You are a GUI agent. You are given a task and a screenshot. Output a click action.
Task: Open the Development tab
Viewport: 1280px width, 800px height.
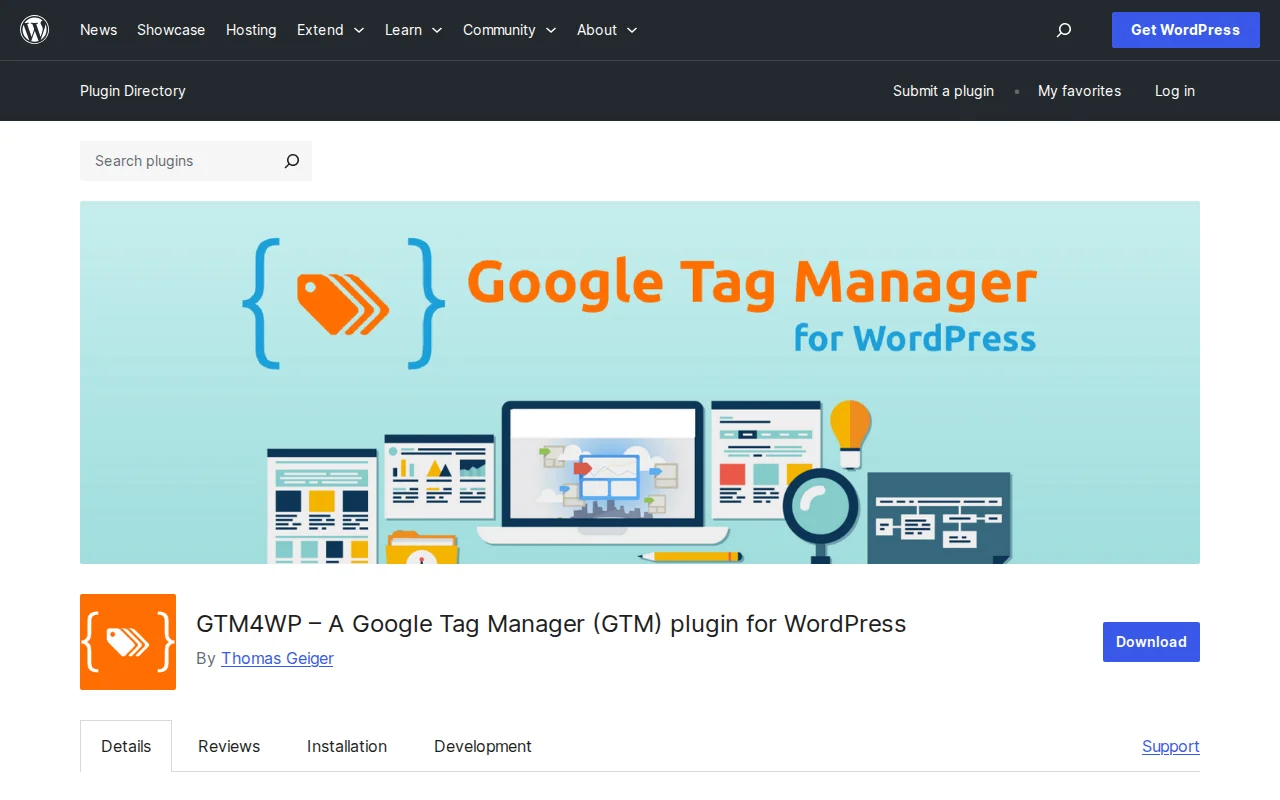point(483,746)
